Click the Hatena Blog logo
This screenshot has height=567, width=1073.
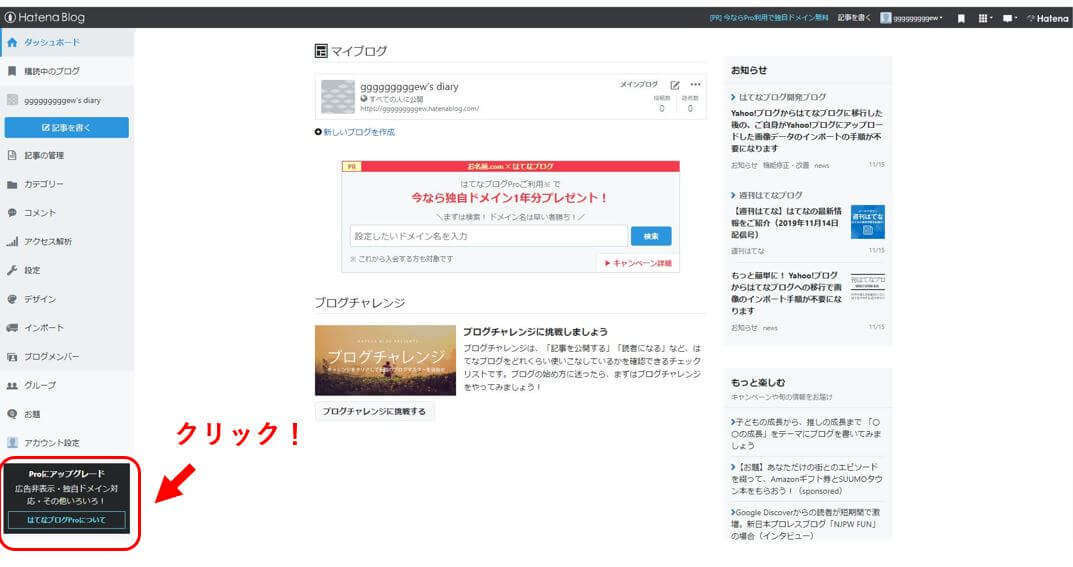[45, 17]
